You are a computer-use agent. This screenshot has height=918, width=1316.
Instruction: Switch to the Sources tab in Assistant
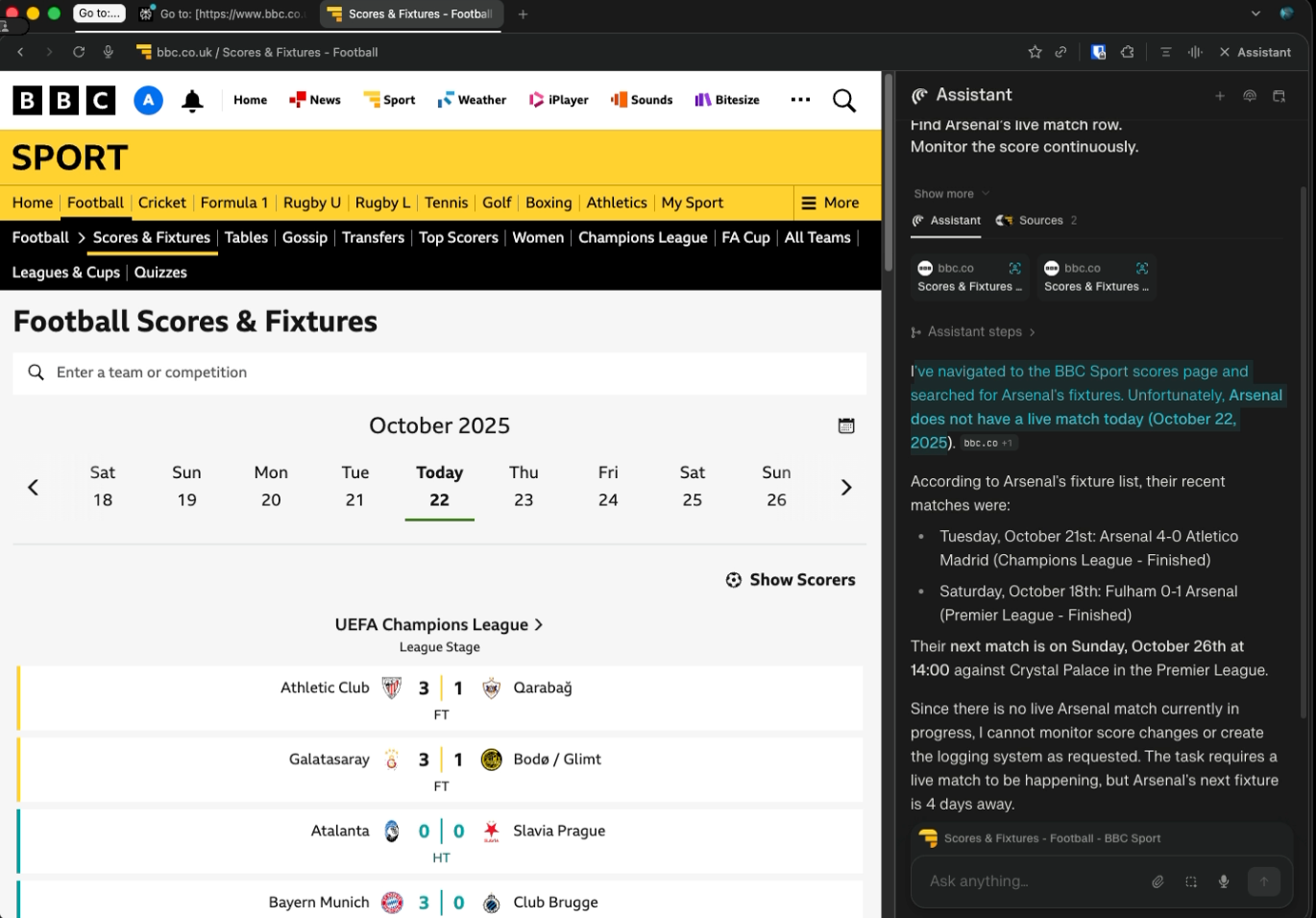pos(1037,221)
